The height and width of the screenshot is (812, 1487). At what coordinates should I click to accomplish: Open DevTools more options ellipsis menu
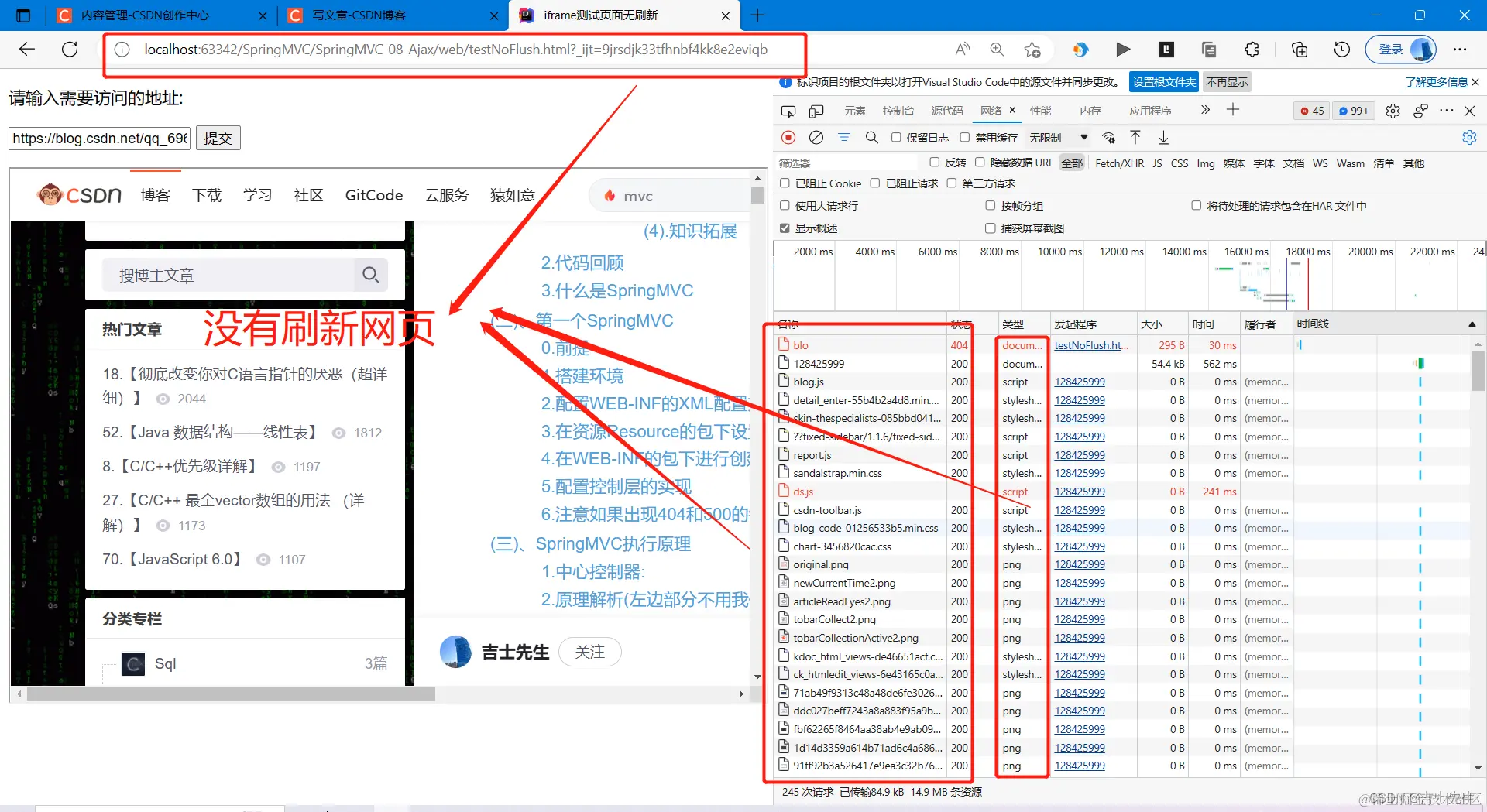coord(1446,111)
